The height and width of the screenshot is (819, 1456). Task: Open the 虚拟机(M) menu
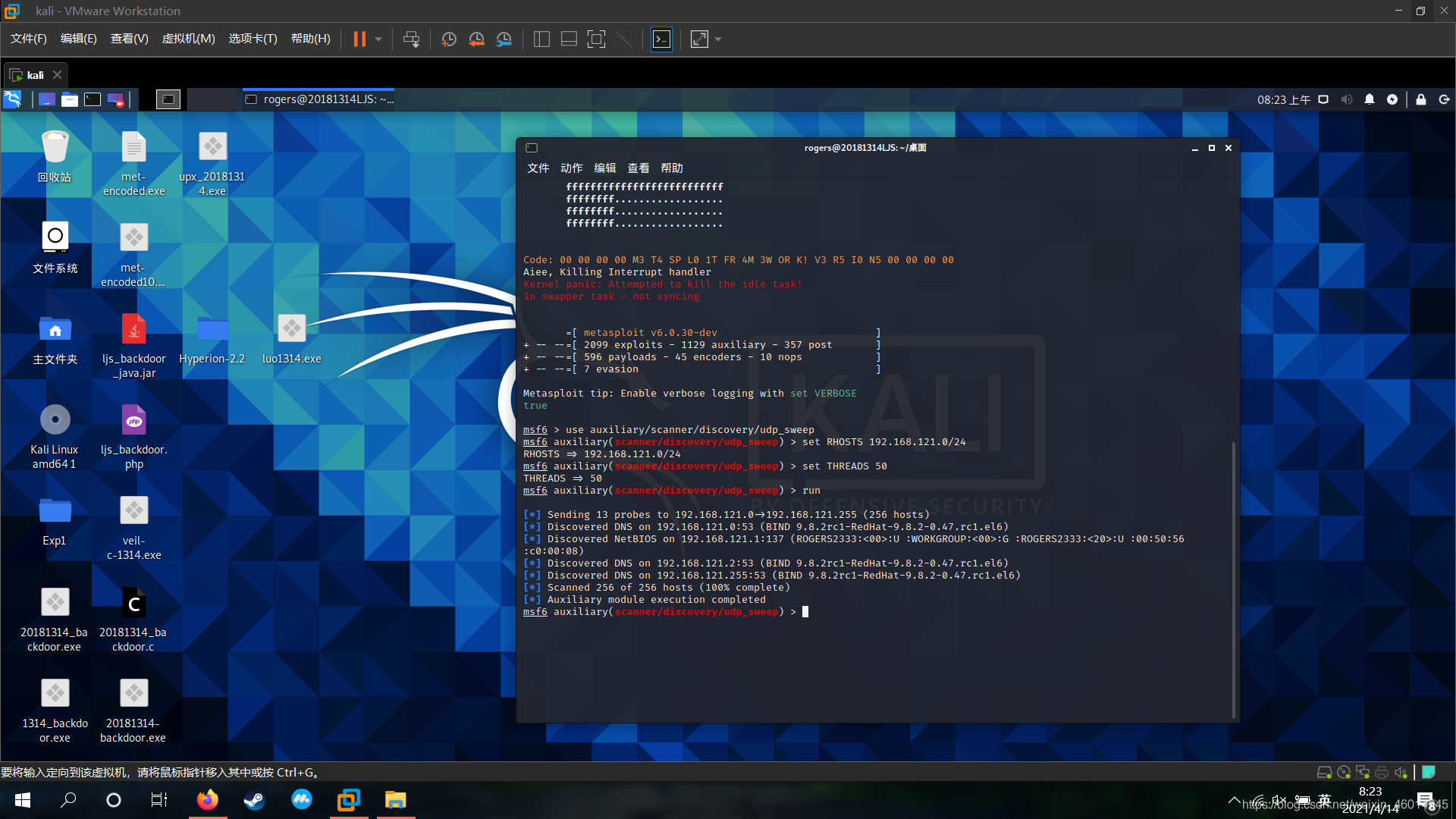189,39
